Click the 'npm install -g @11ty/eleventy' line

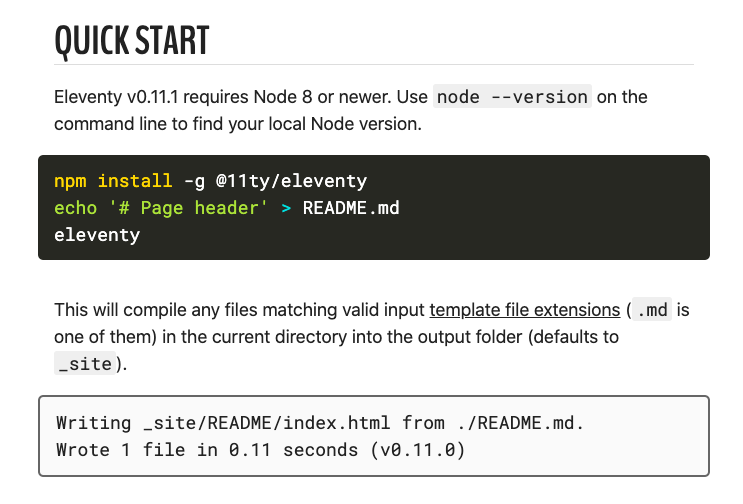pyautogui.click(x=210, y=181)
